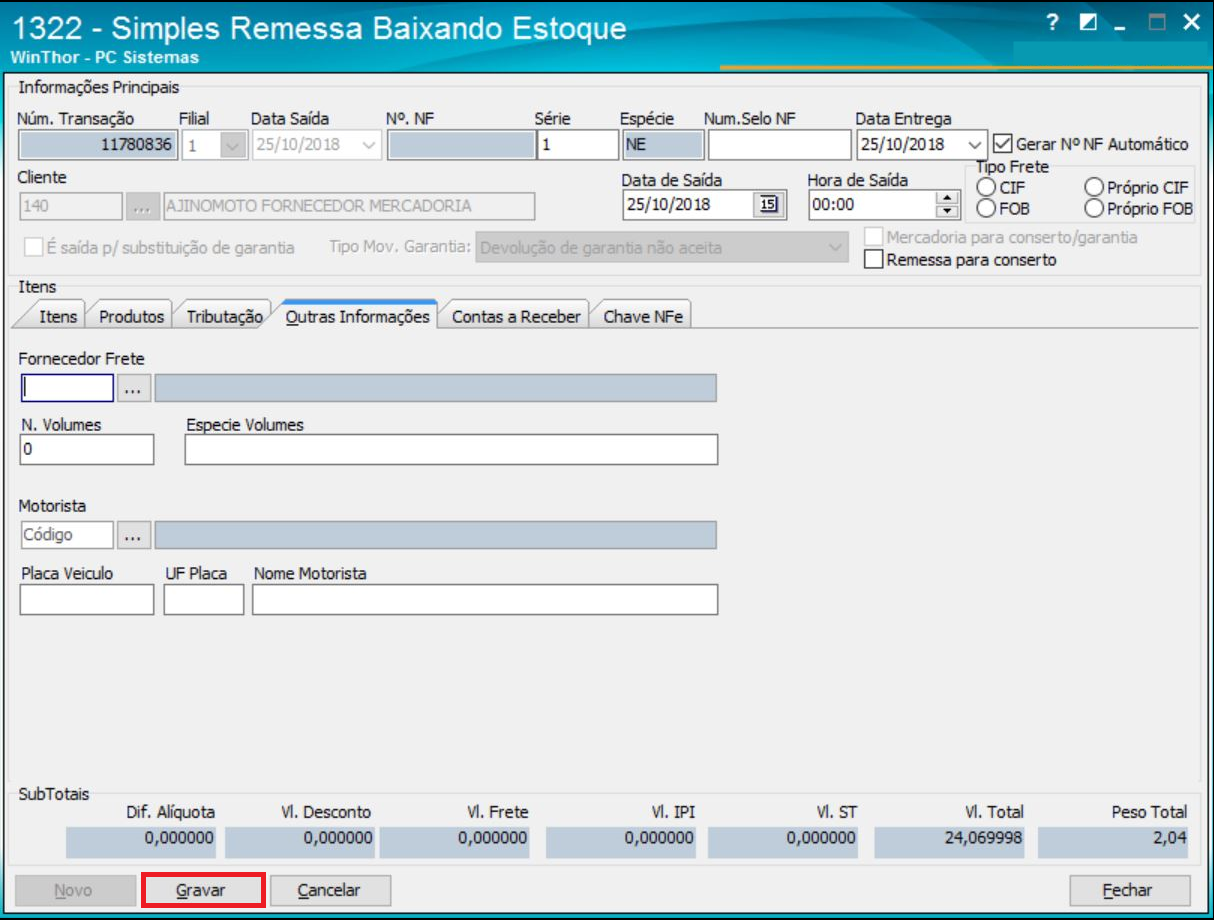Screen dimensions: 1214x920
Task: Expand the Data Saída dropdown
Action: coord(369,145)
